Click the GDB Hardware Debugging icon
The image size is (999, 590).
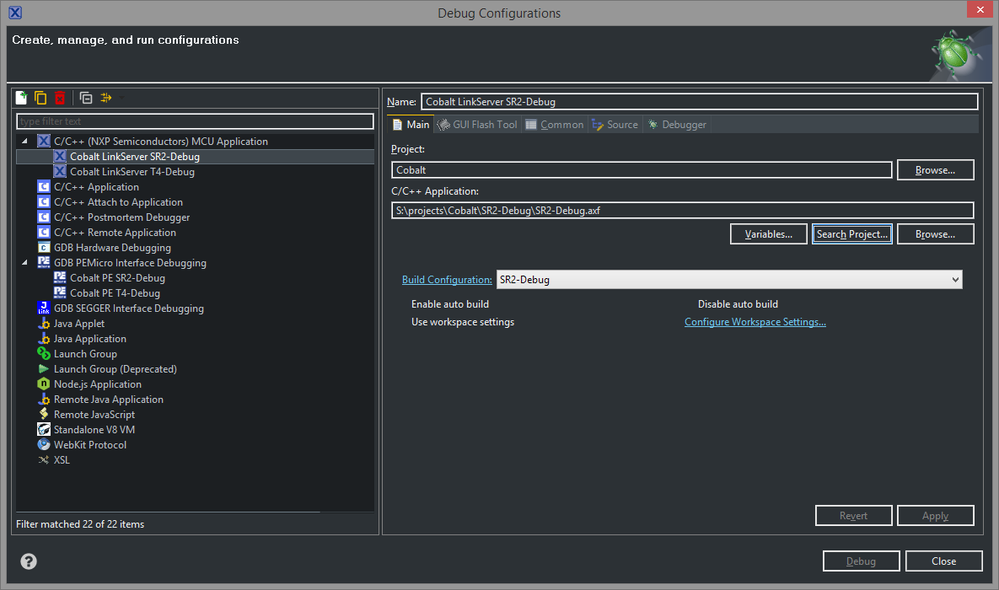43,248
